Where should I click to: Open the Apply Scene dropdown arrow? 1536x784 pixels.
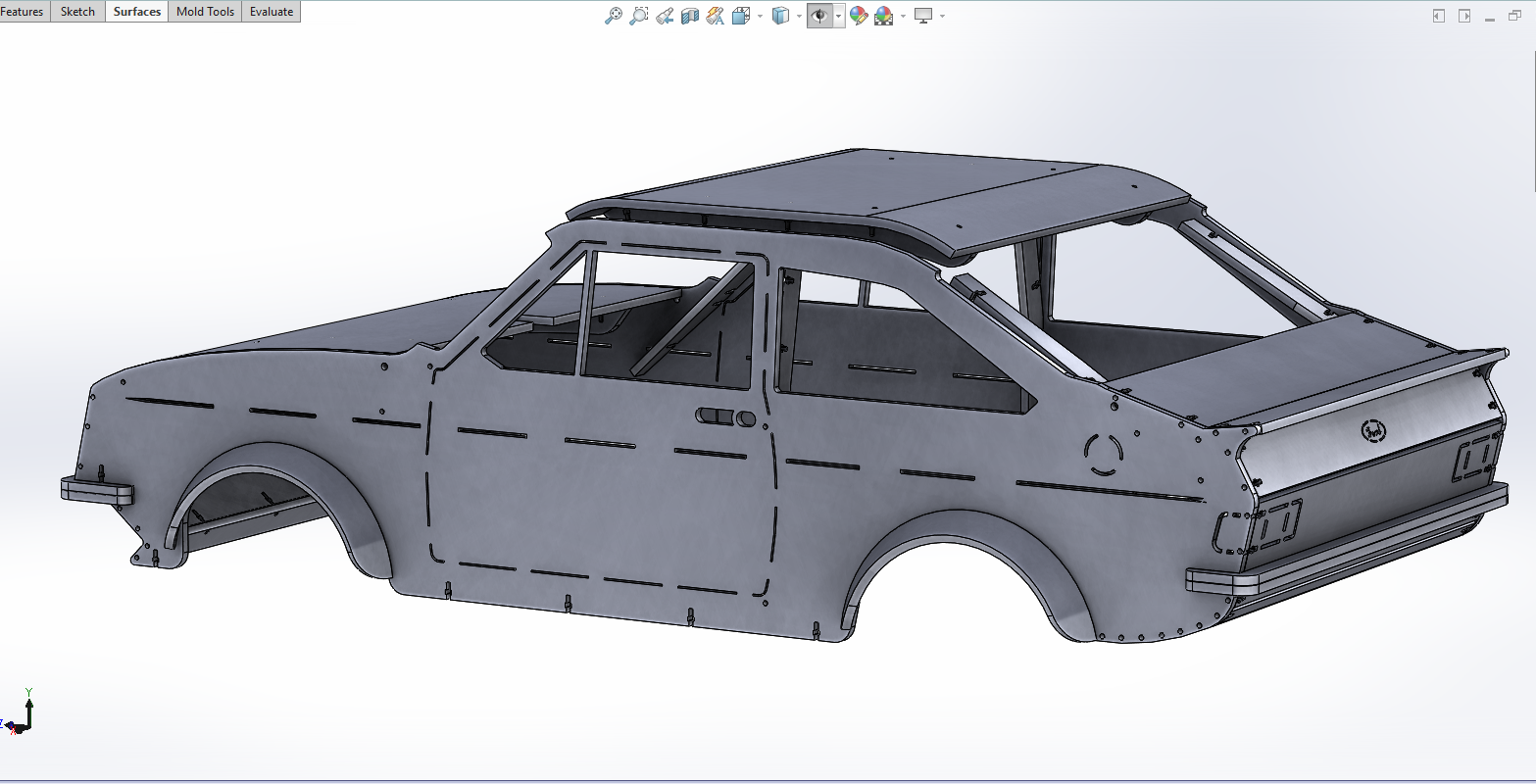pyautogui.click(x=903, y=16)
